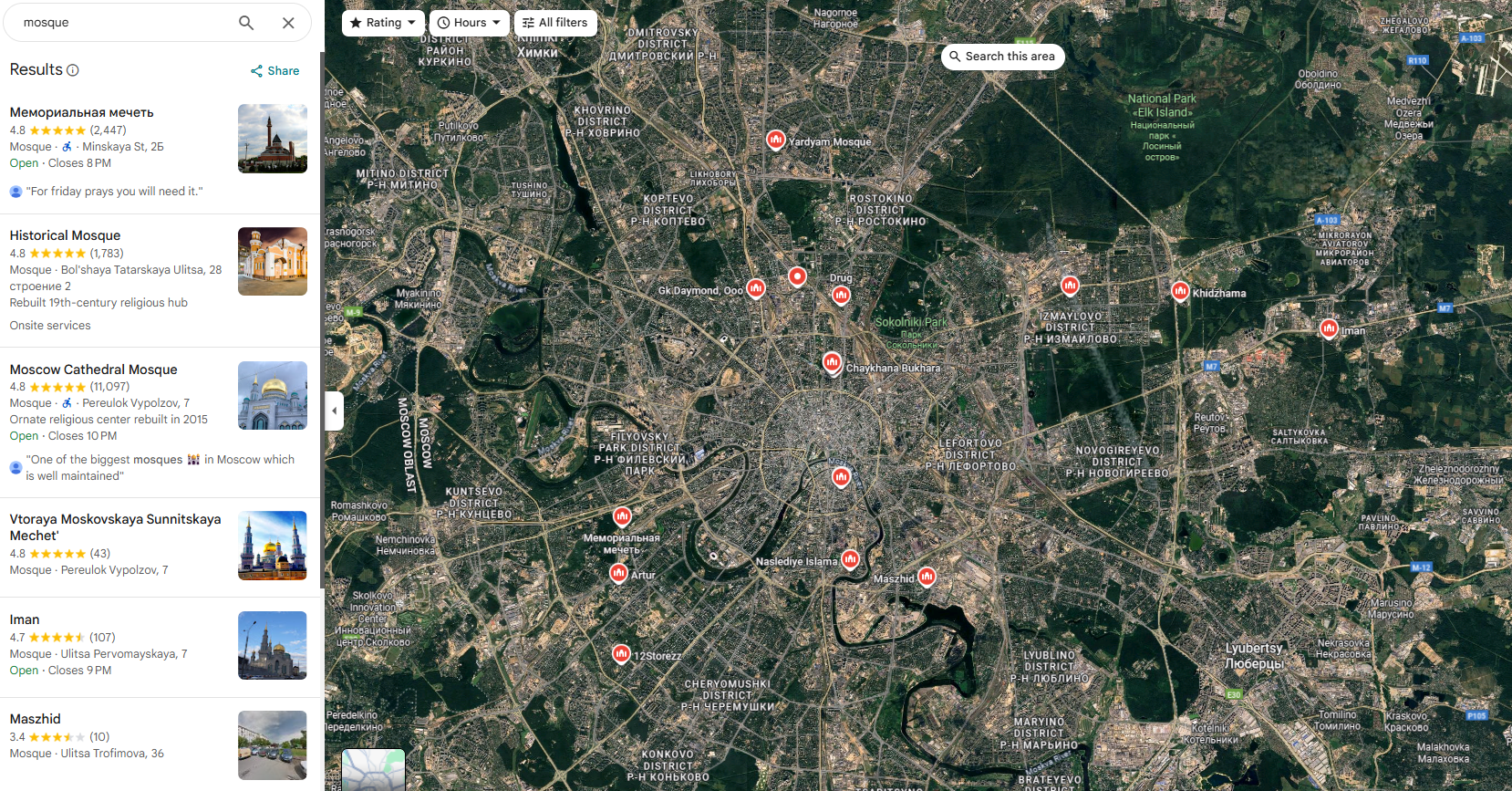The width and height of the screenshot is (1512, 791).
Task: Open Moscow Cathedral Mosque photo
Action: click(273, 395)
